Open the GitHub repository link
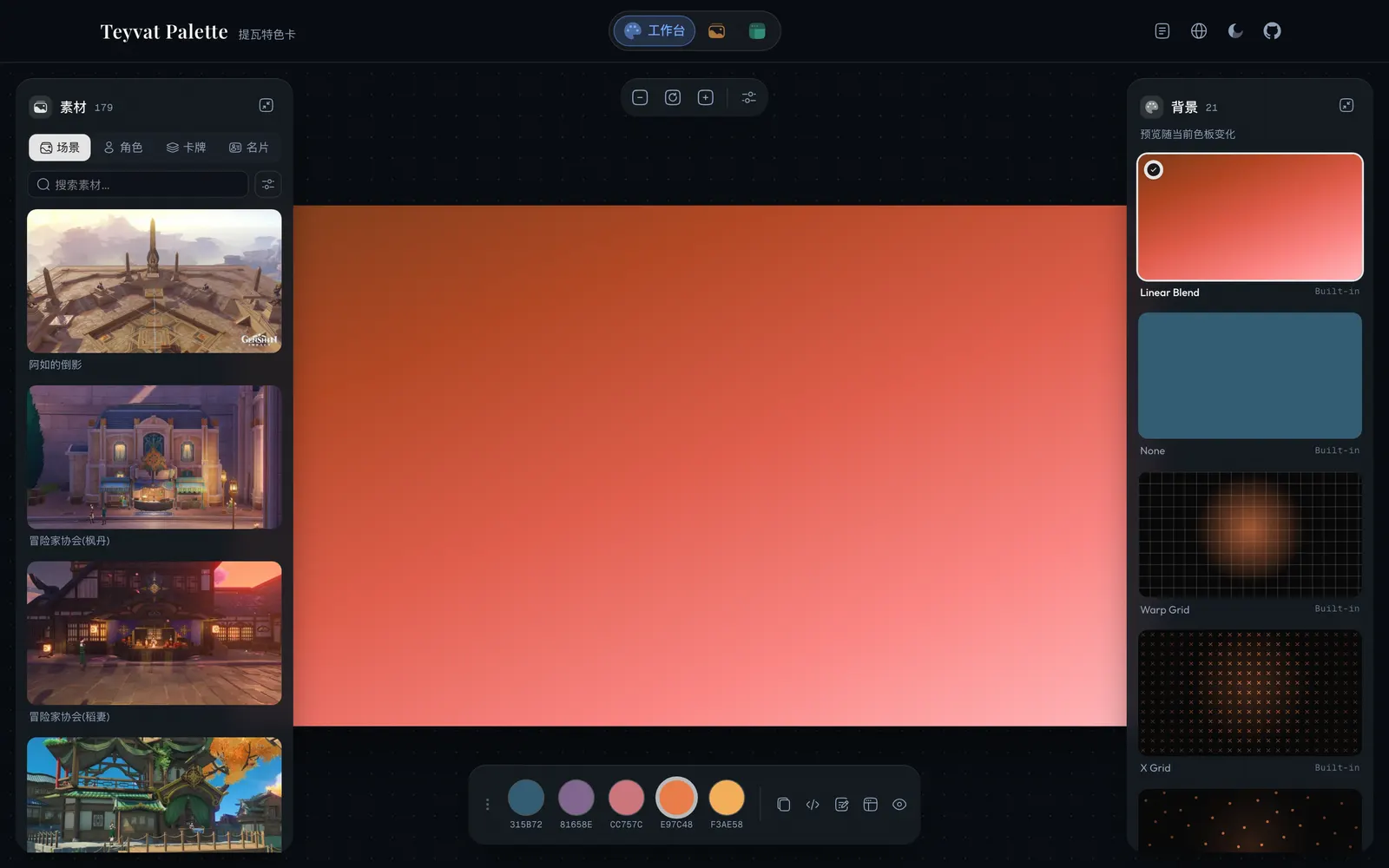The width and height of the screenshot is (1389, 868). 1272,31
